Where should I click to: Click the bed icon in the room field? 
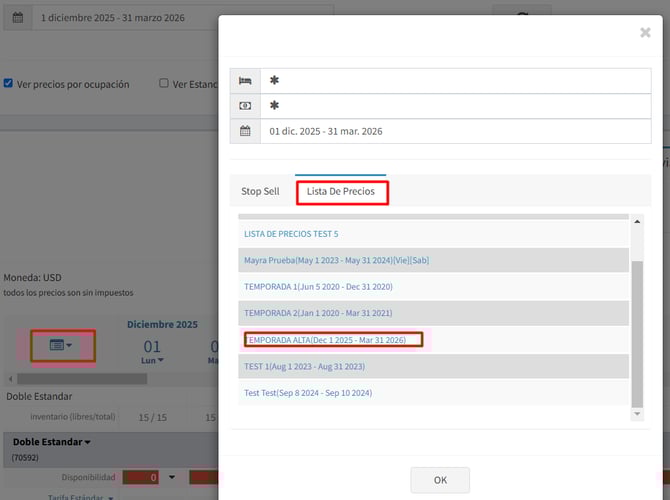[245, 80]
